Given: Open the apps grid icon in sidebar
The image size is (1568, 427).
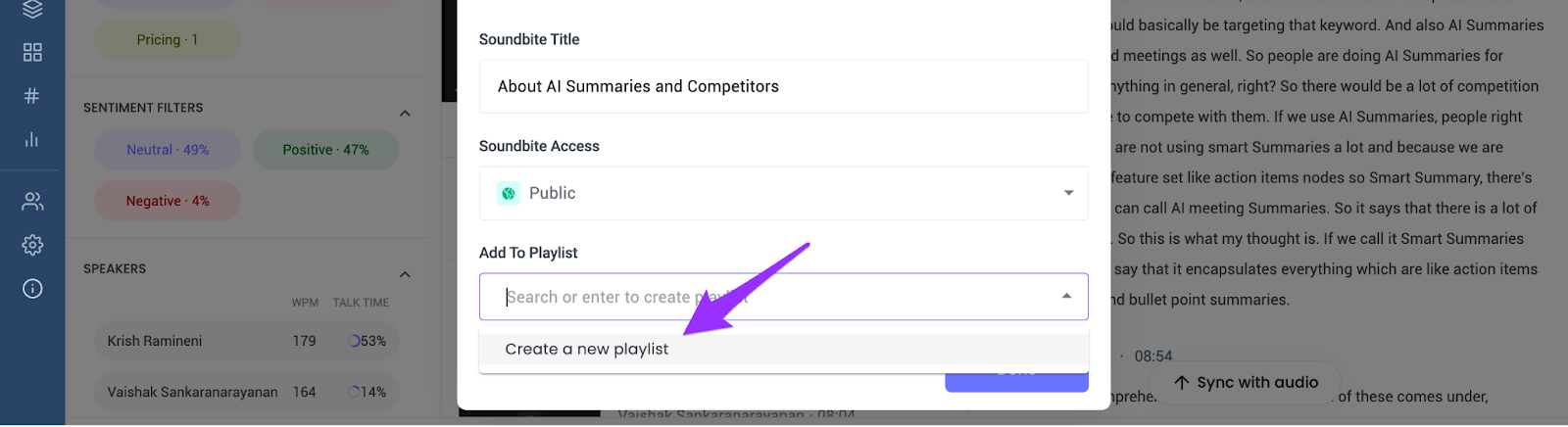Looking at the screenshot, I should click(x=32, y=52).
